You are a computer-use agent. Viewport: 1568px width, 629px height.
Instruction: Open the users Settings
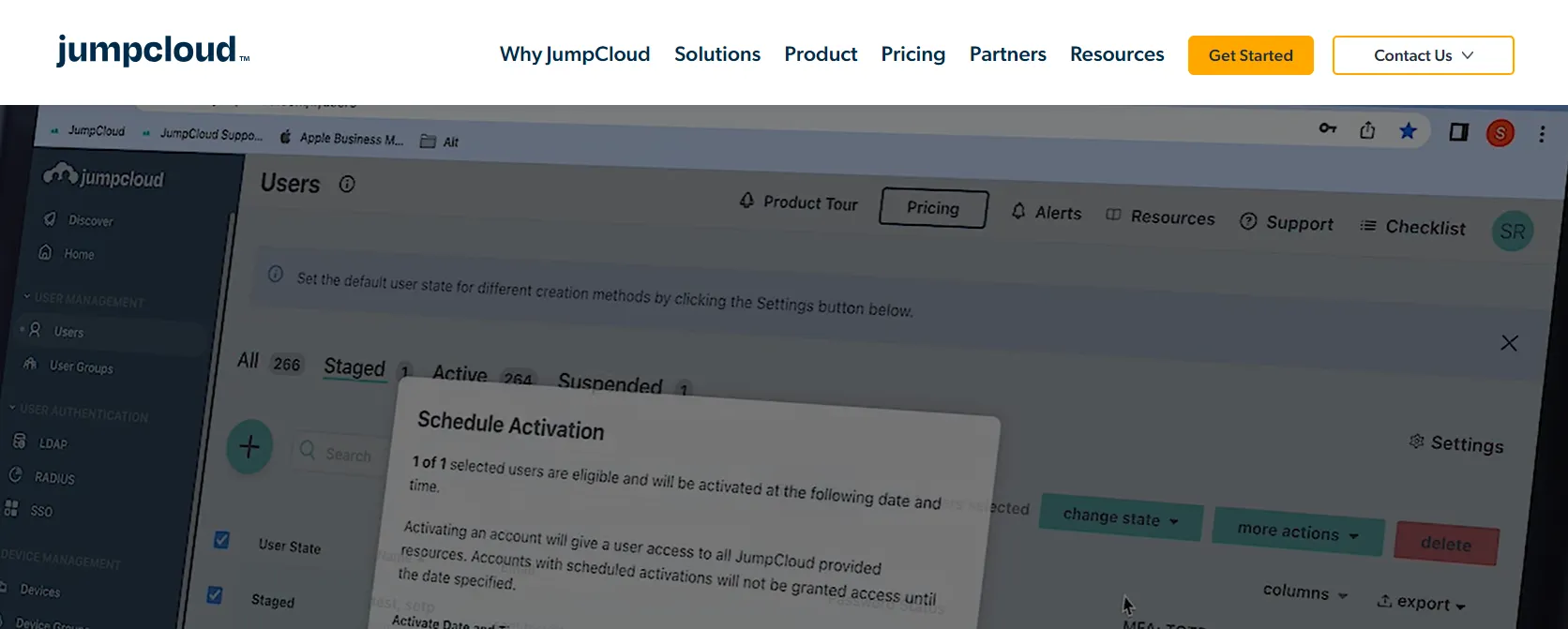coord(1456,443)
